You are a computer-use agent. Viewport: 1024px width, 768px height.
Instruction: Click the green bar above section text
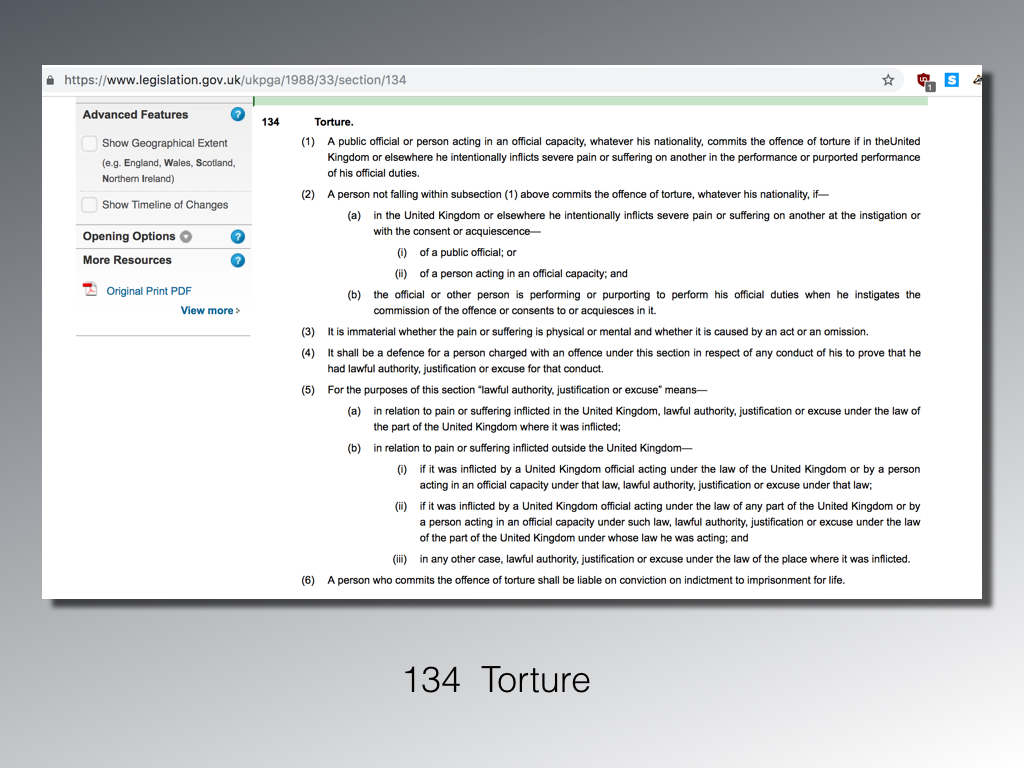pyautogui.click(x=590, y=100)
